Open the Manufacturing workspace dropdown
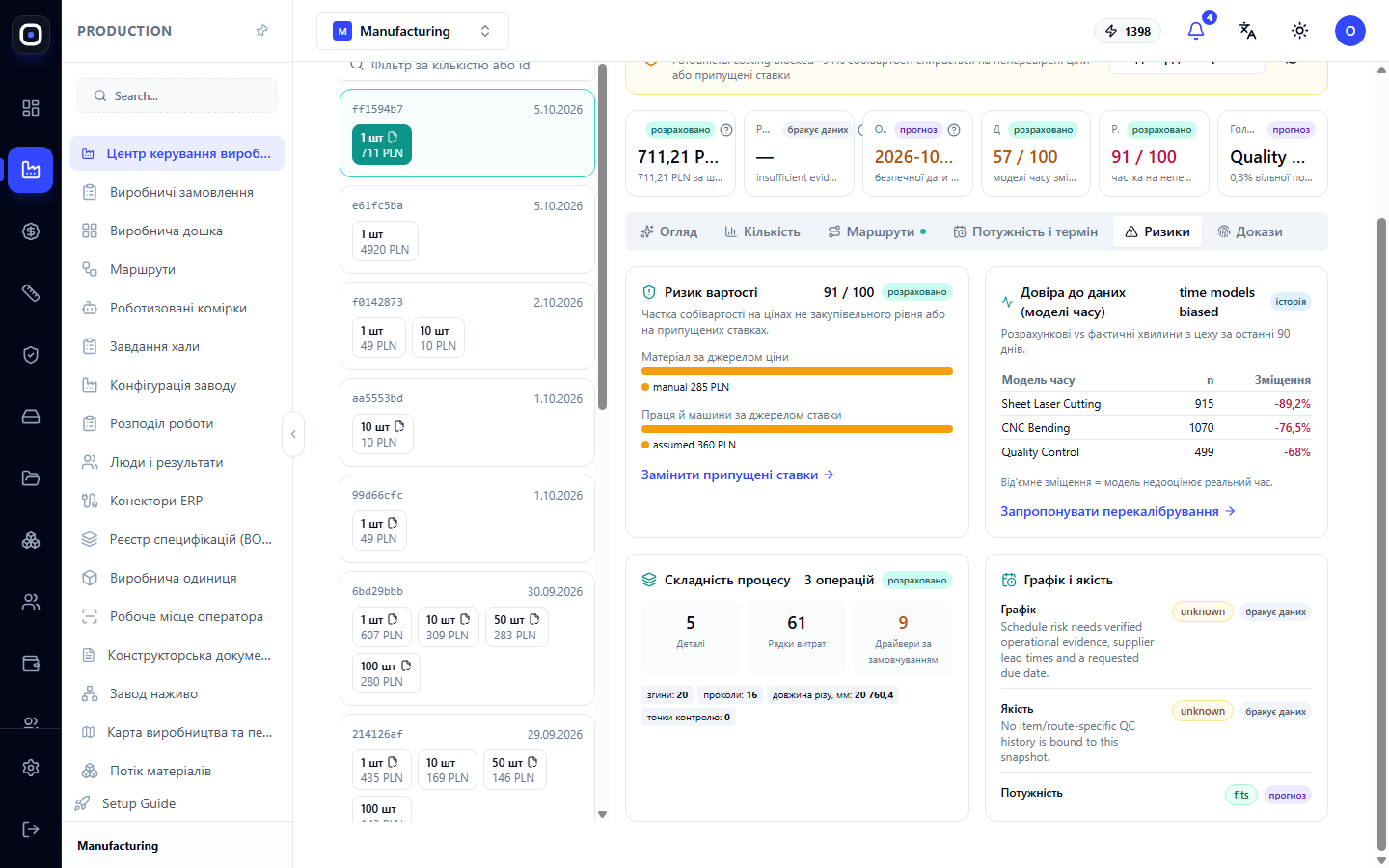This screenshot has width=1389, height=868. (x=413, y=31)
